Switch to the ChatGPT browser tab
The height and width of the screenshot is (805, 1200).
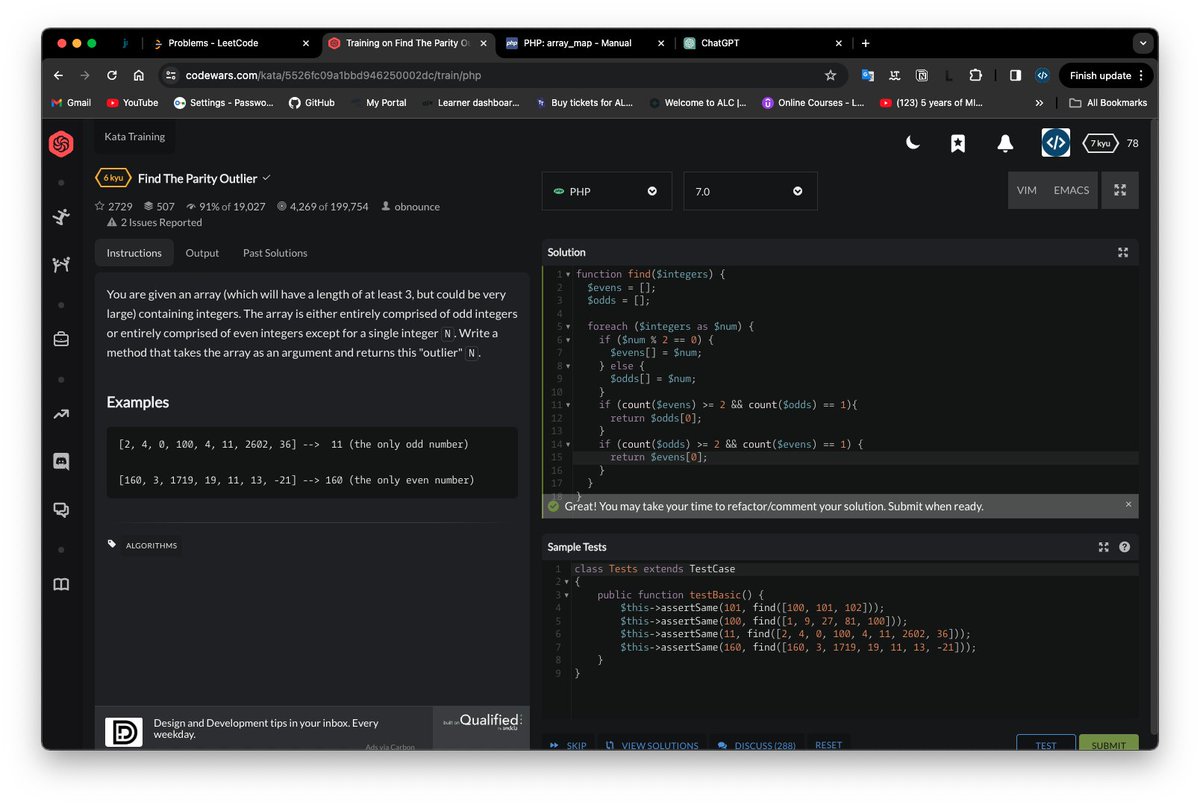coord(760,43)
